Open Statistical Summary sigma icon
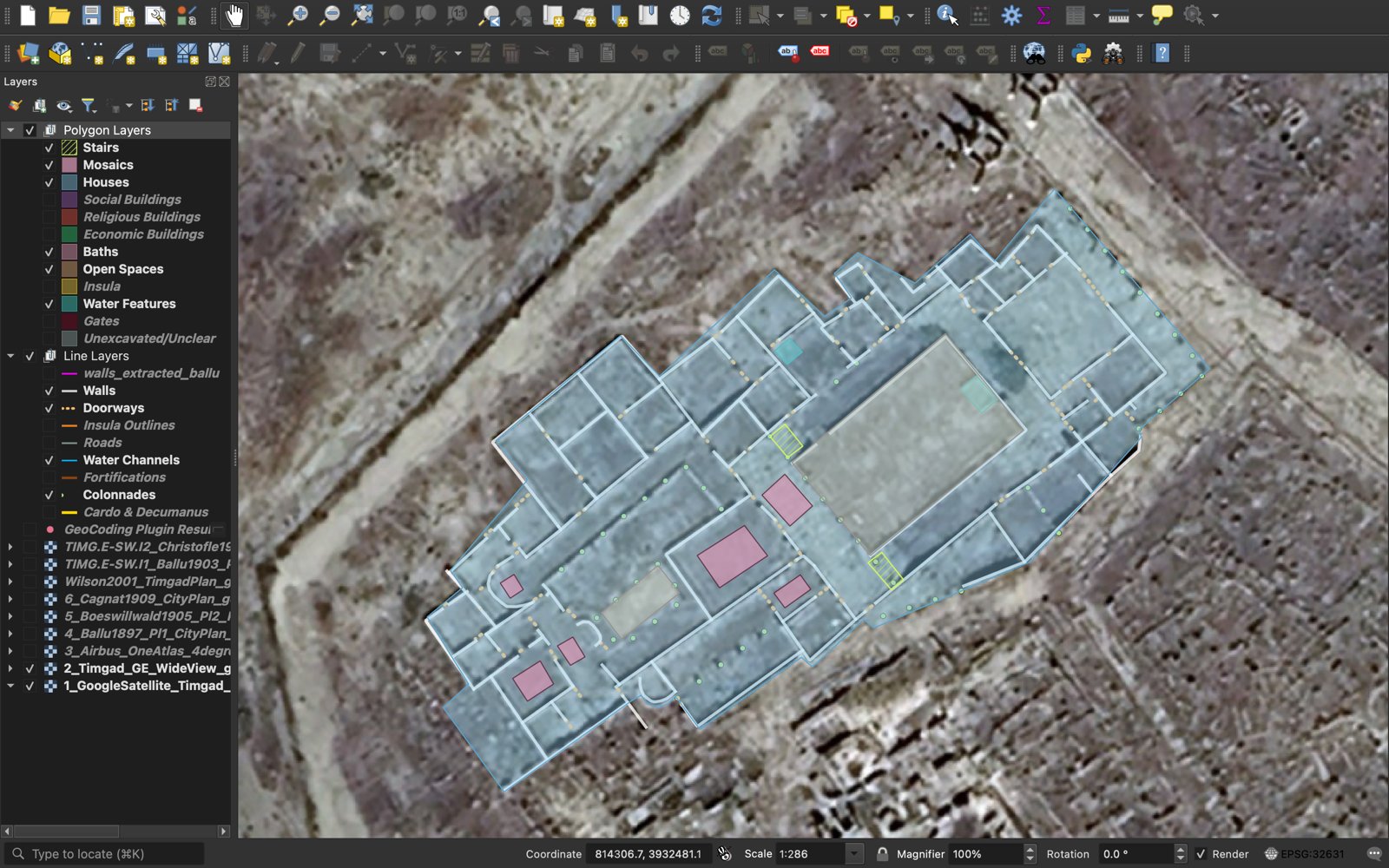 [1043, 15]
